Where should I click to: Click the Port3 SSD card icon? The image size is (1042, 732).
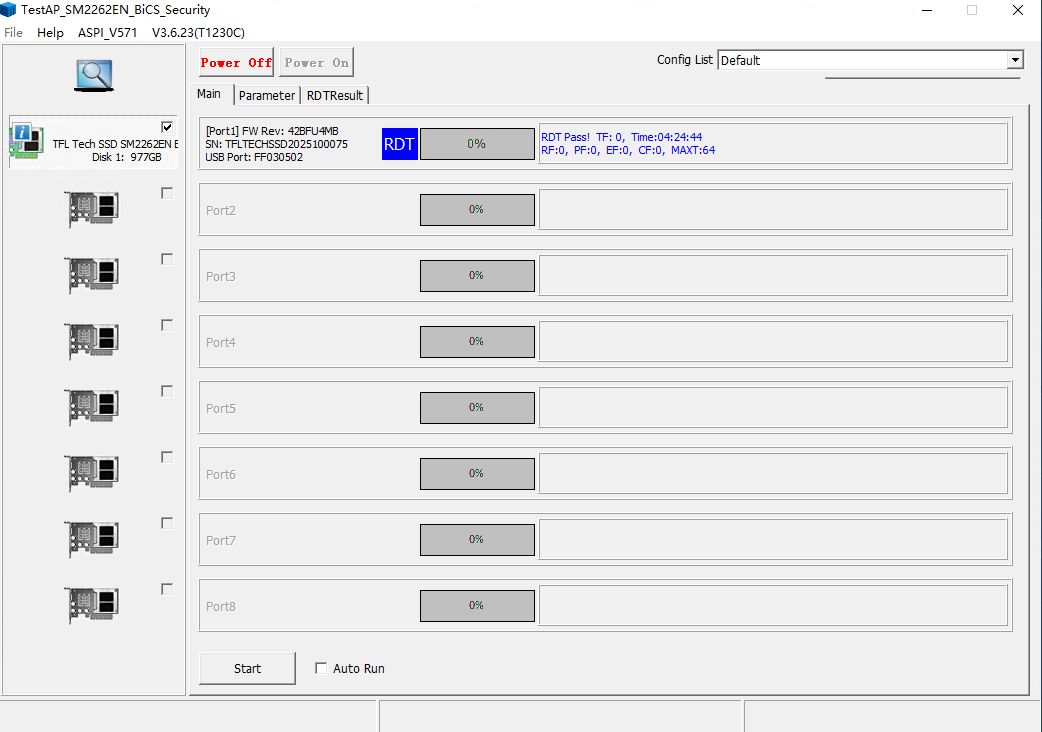[x=93, y=274]
